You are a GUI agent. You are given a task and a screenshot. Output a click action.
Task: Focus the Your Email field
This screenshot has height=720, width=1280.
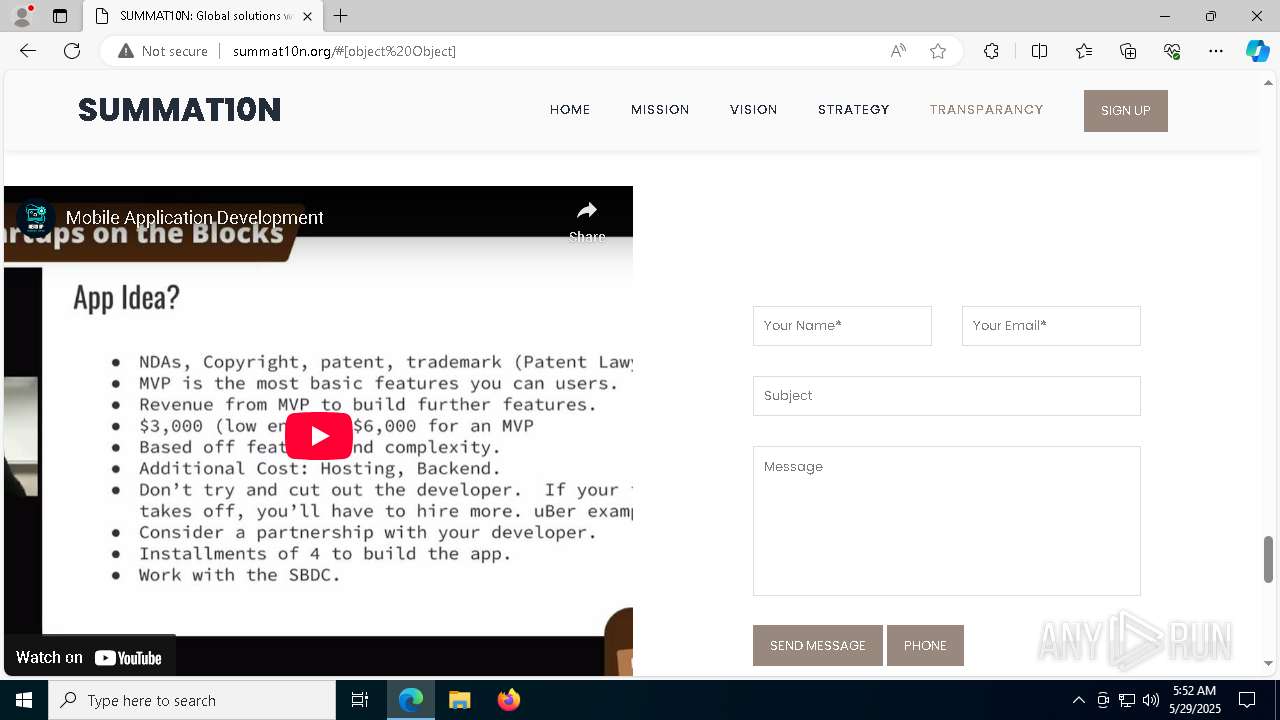click(x=1051, y=326)
